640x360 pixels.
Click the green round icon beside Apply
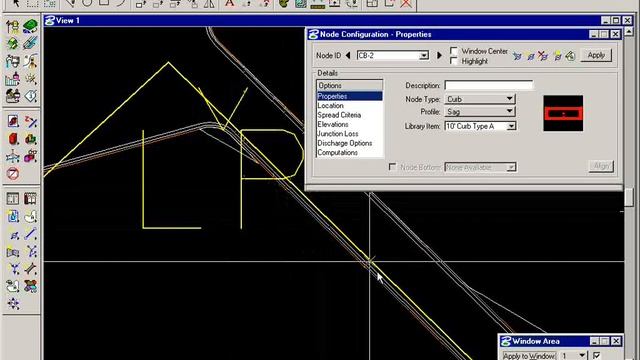[x=570, y=56]
